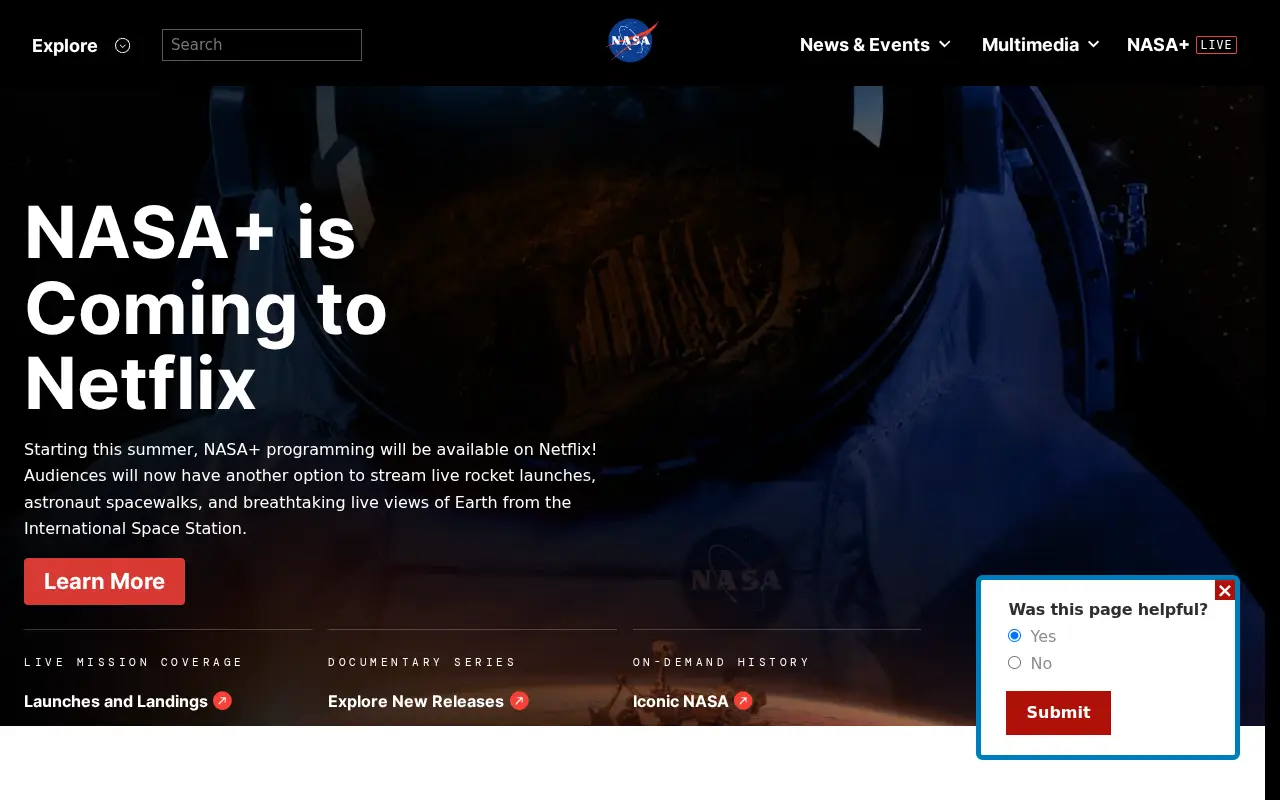Click the paragraph starting 'Starting this summer'
This screenshot has height=800, width=1280.
pos(310,489)
